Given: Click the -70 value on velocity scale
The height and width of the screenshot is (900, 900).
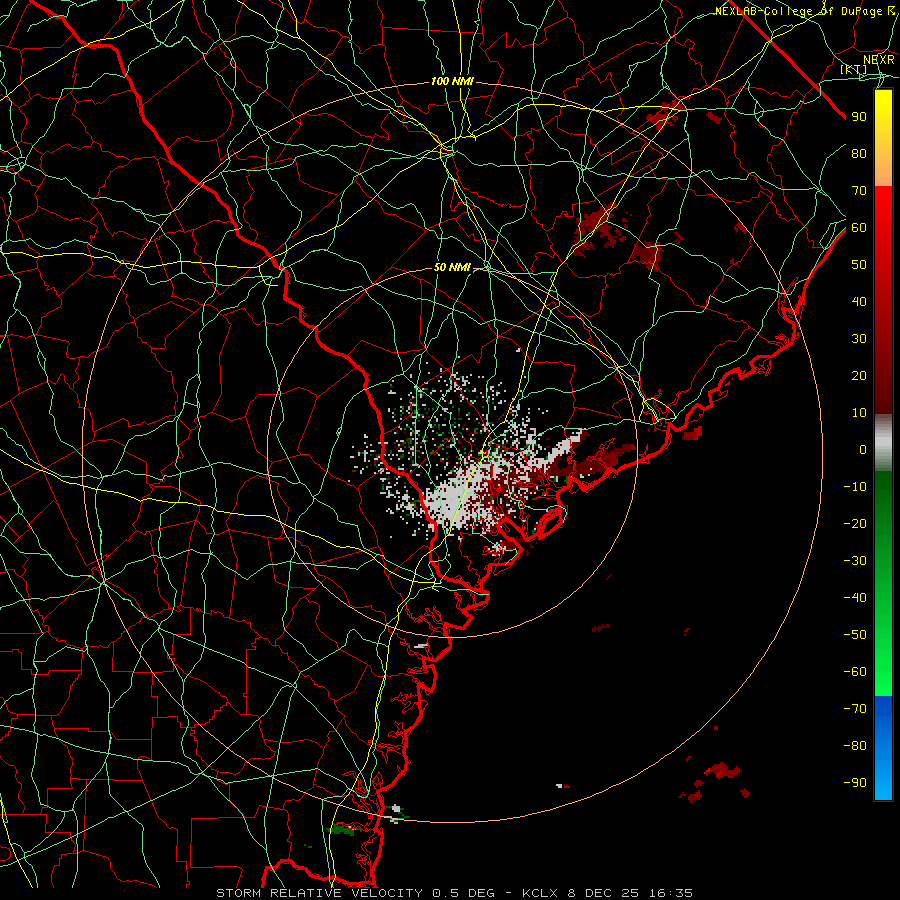Looking at the screenshot, I should coord(855,708).
